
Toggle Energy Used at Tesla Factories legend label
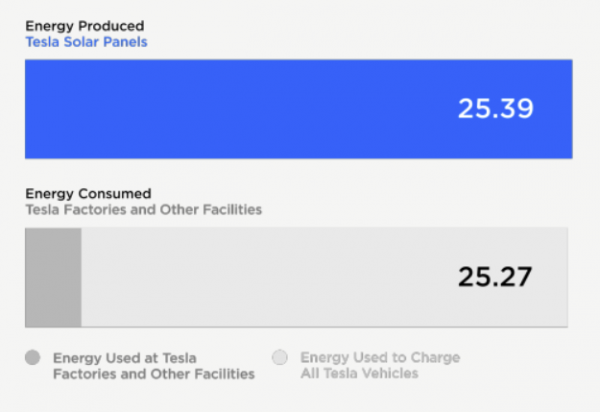[x=153, y=365]
